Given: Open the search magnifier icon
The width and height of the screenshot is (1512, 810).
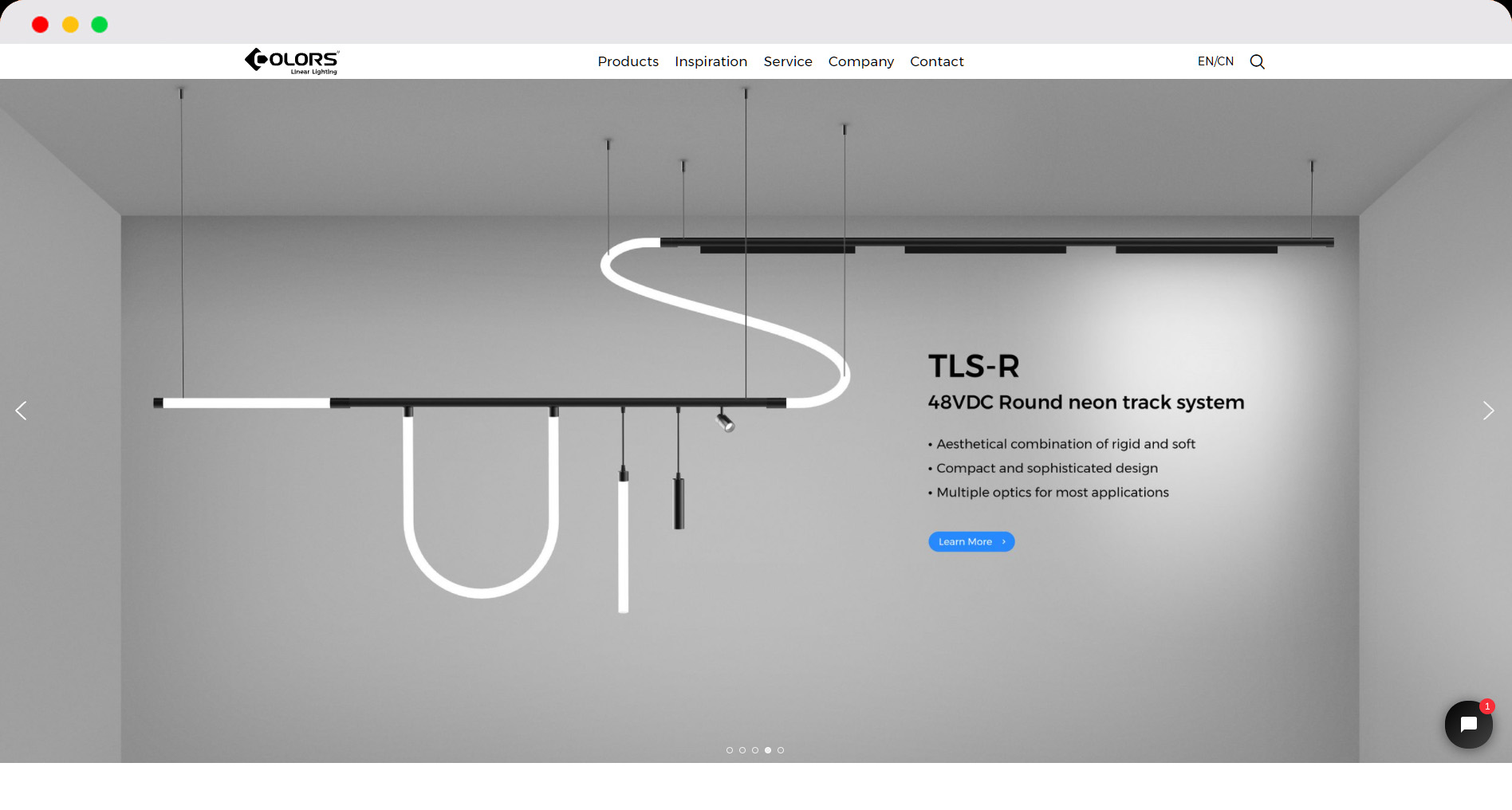Looking at the screenshot, I should point(1257,61).
